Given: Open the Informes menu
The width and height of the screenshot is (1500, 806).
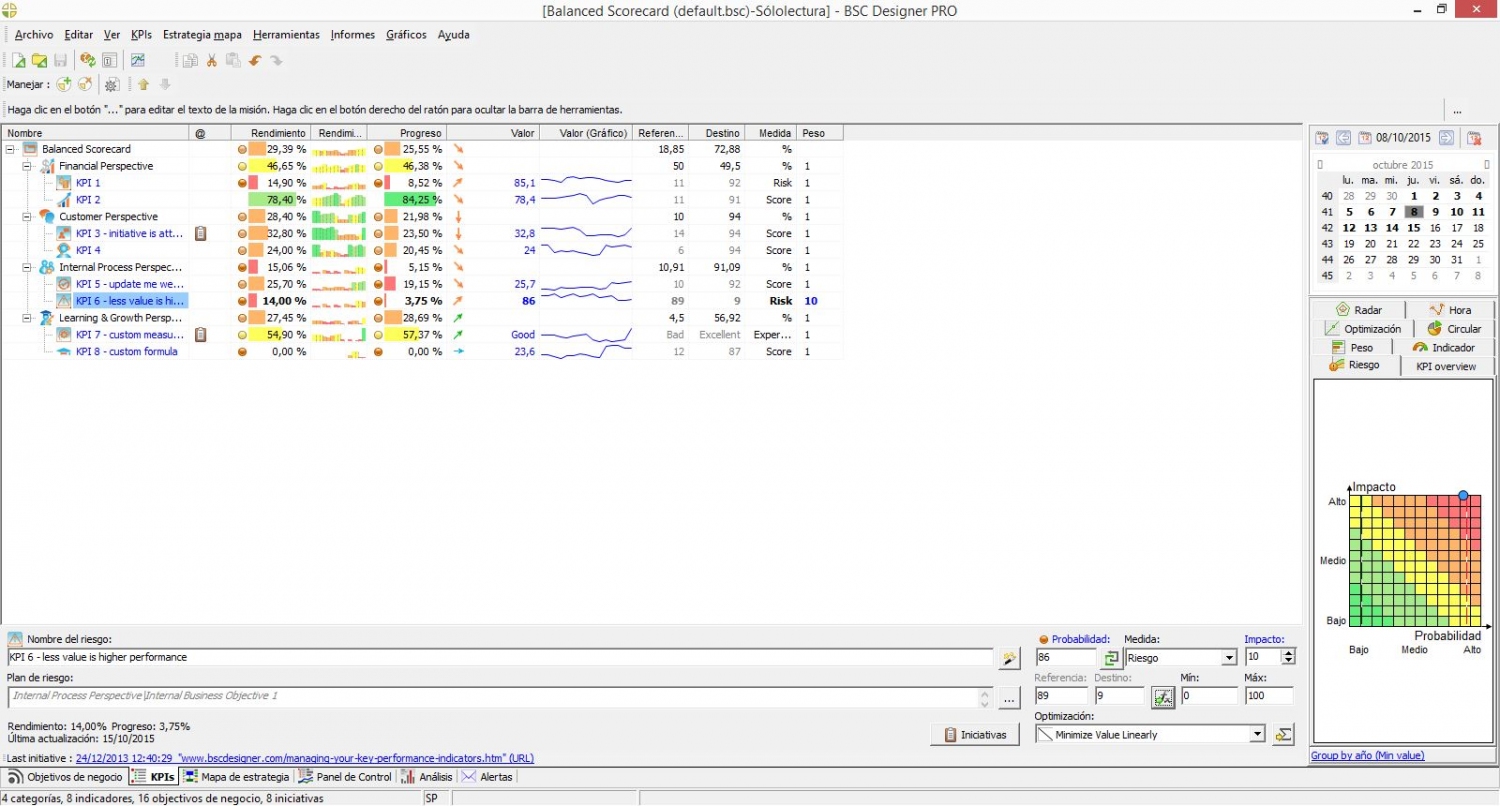Looking at the screenshot, I should 353,35.
